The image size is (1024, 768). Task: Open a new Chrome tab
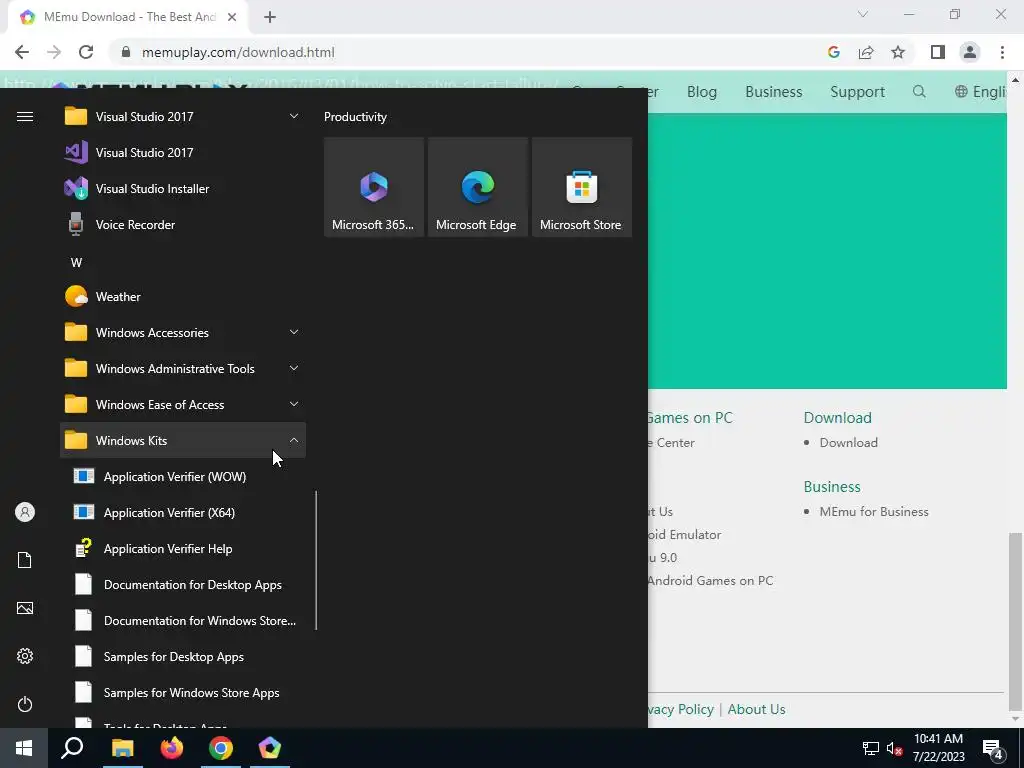tap(270, 18)
